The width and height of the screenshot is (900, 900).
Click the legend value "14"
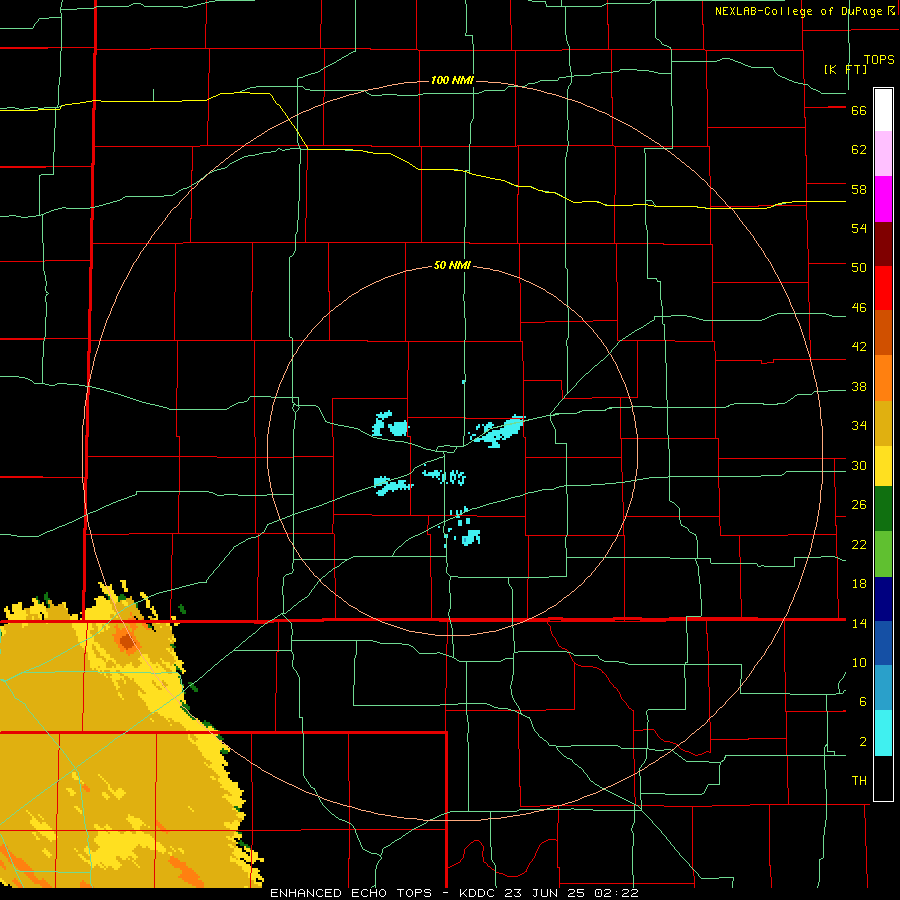pyautogui.click(x=859, y=623)
